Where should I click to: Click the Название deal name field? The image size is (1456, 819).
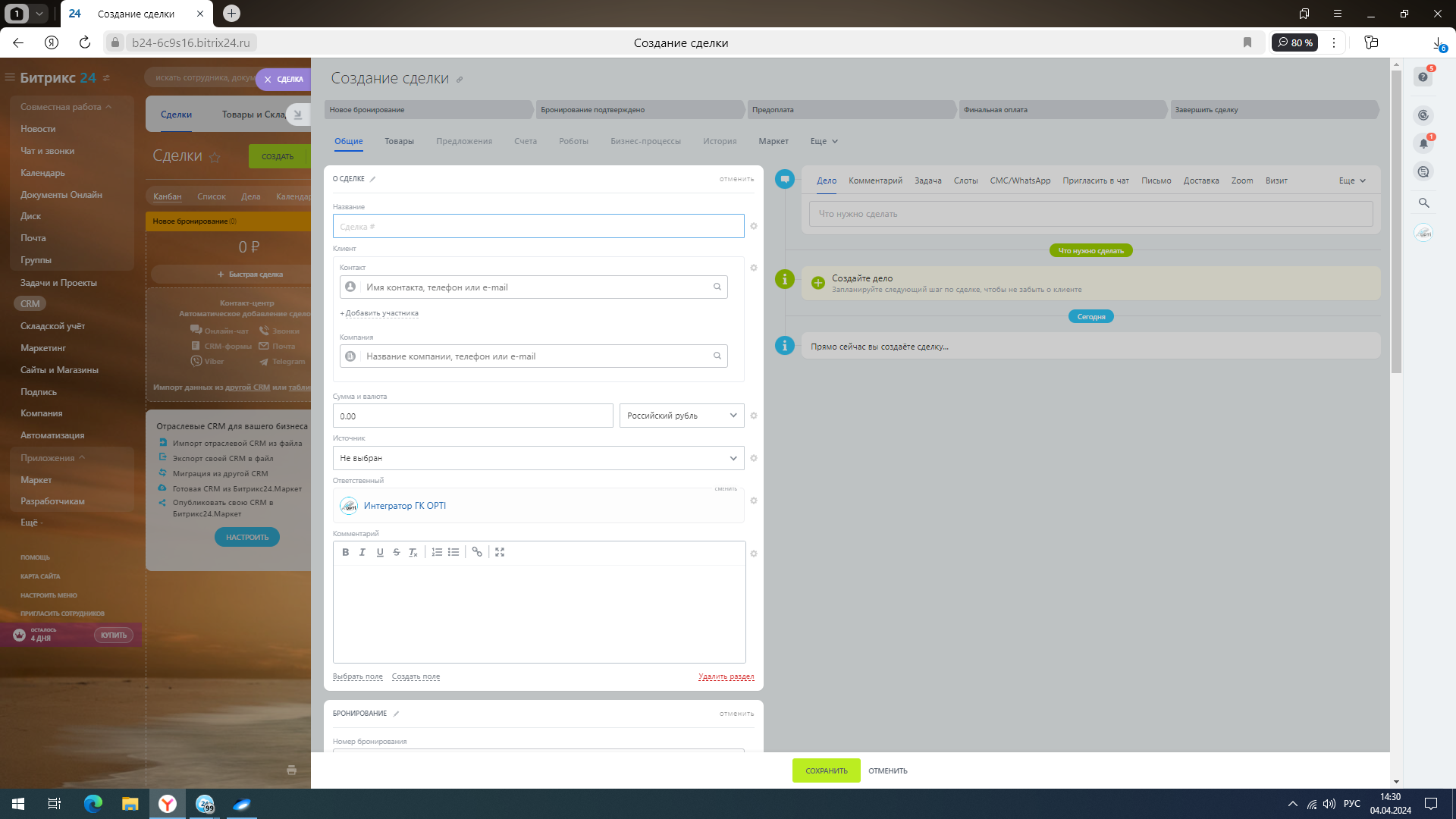538,226
